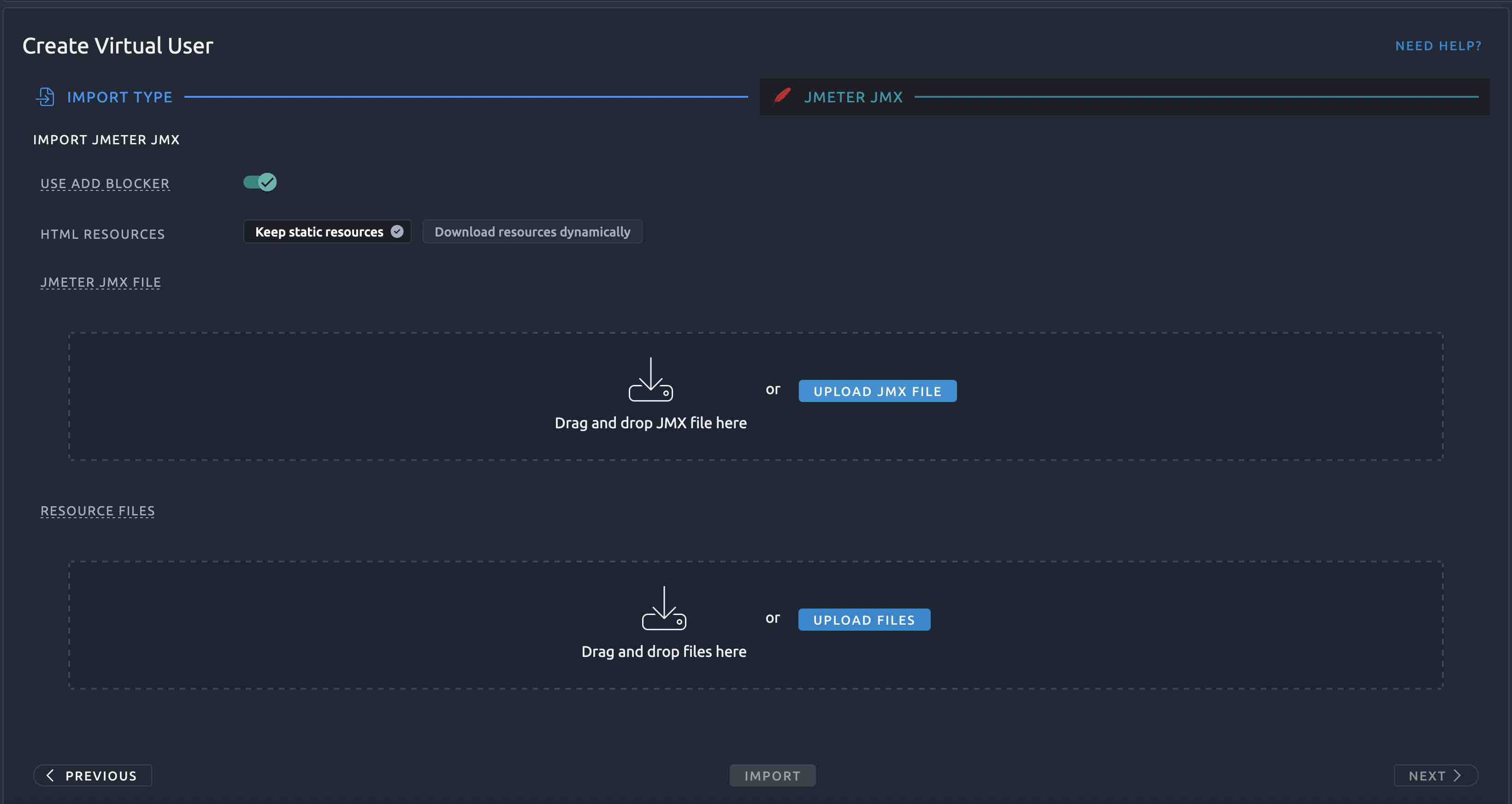
Task: Click the Import button
Action: tap(773, 776)
